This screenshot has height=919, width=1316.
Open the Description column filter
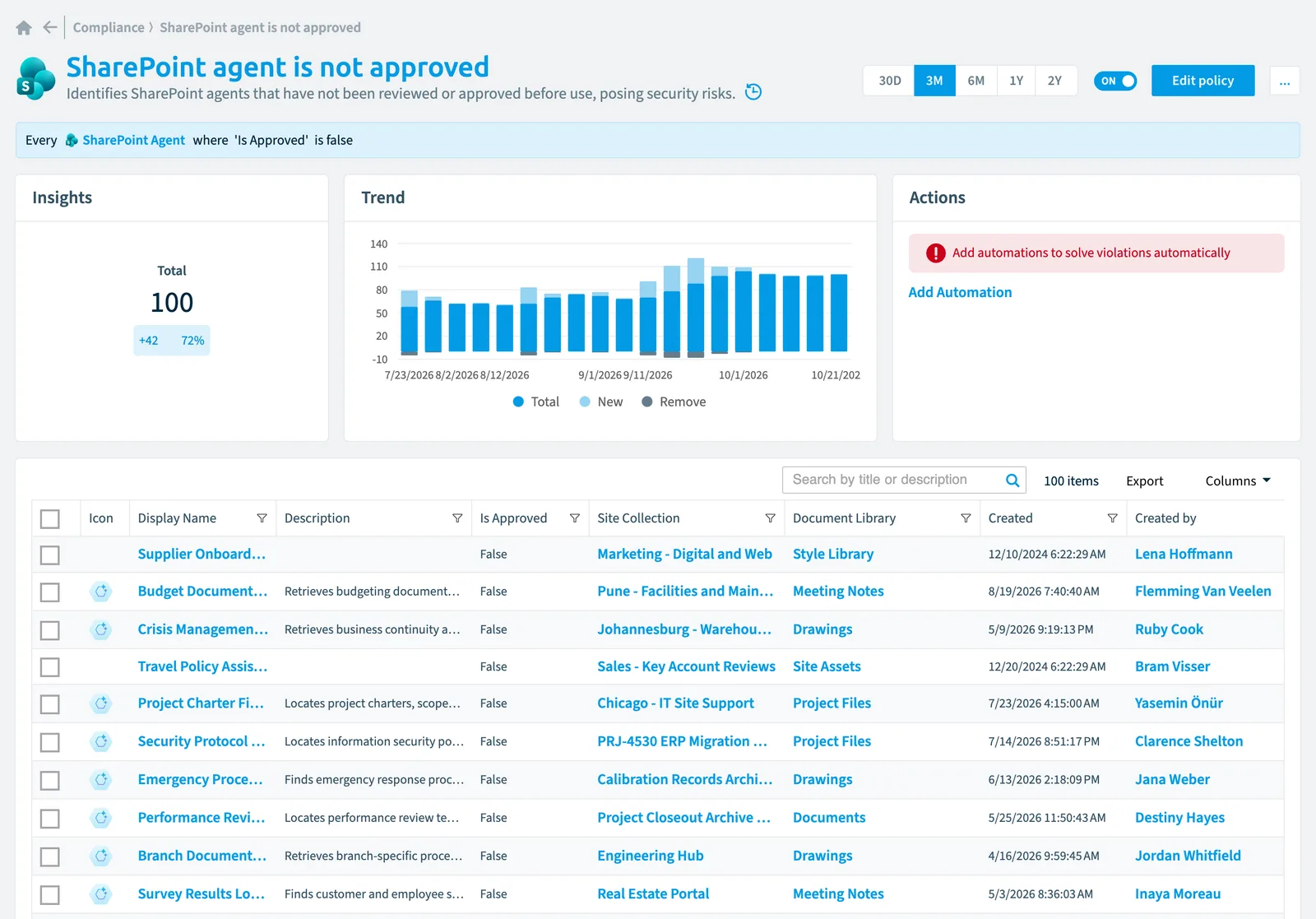pyautogui.click(x=457, y=518)
